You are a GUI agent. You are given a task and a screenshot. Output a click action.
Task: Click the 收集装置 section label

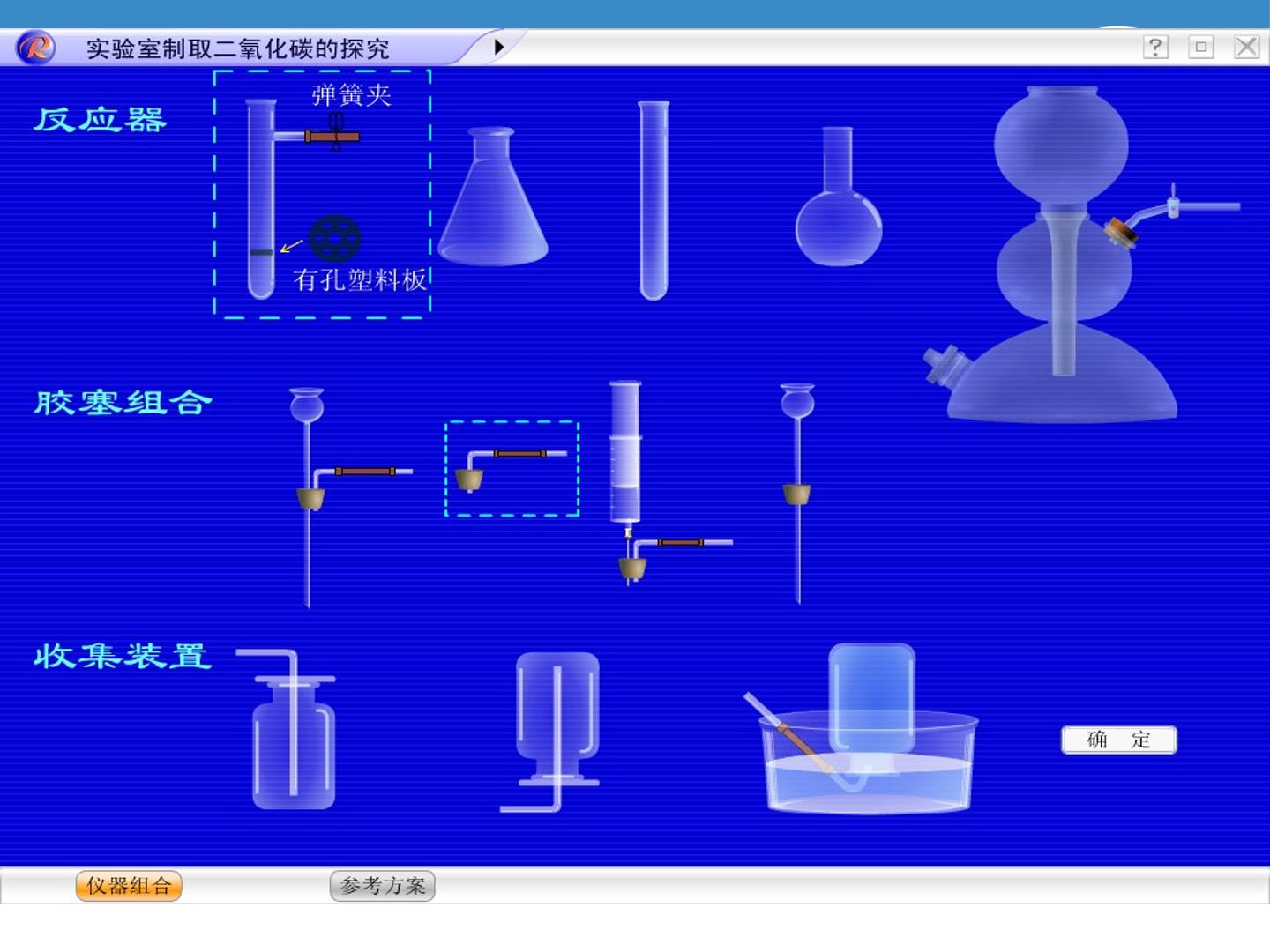[x=123, y=657]
